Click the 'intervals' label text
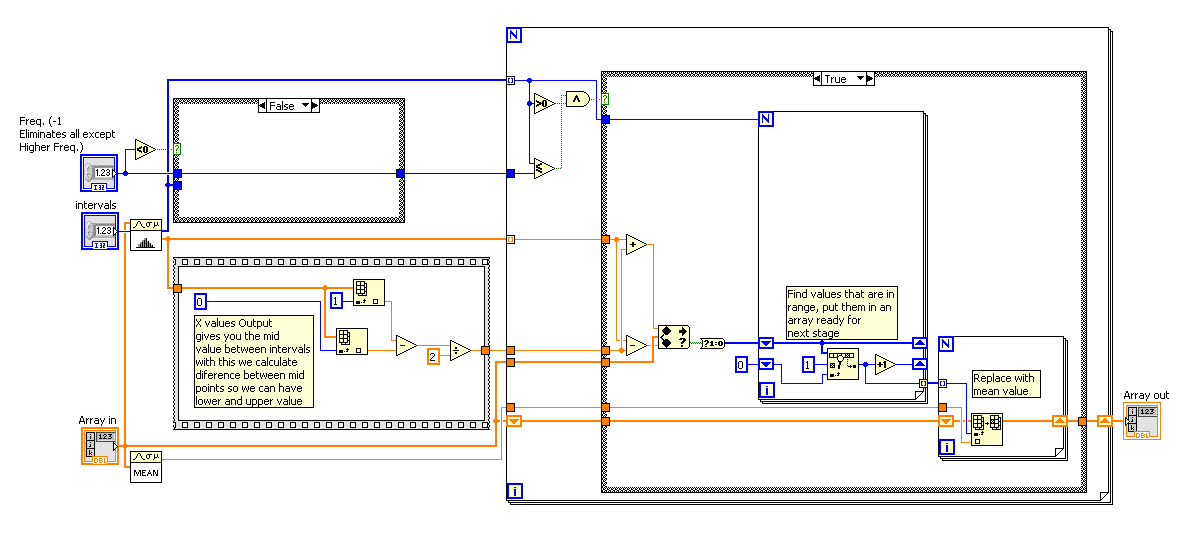 coord(96,205)
